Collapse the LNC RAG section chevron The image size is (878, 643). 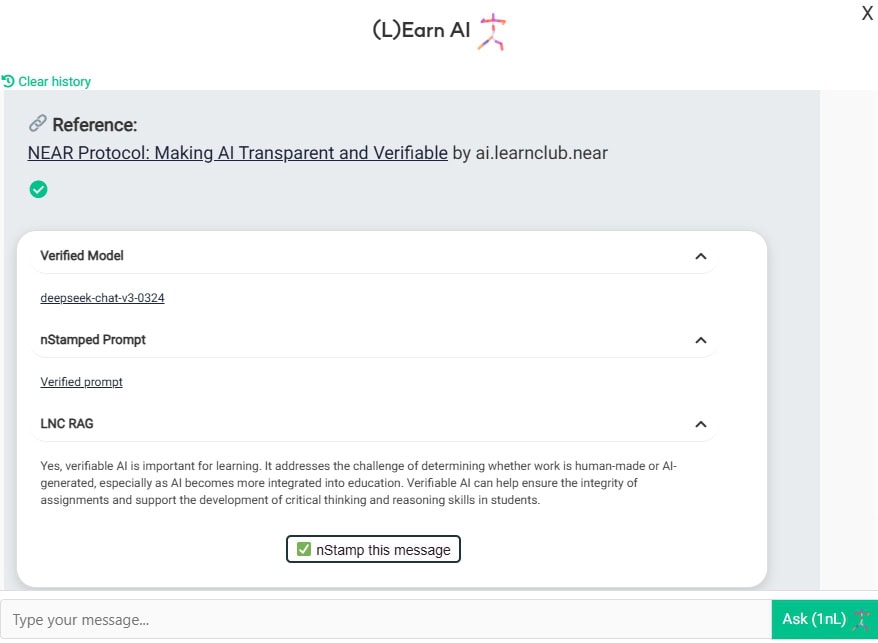pos(701,424)
